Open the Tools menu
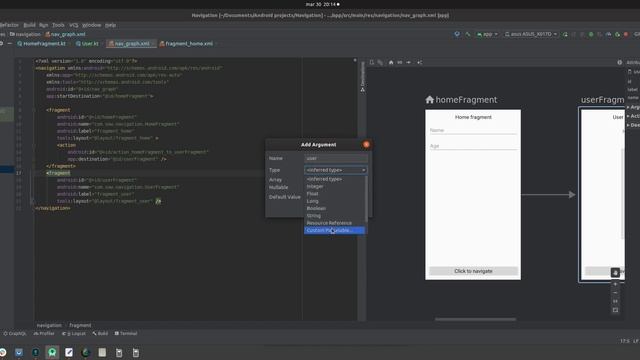This screenshot has height=360, width=640. pyautogui.click(x=58, y=25)
